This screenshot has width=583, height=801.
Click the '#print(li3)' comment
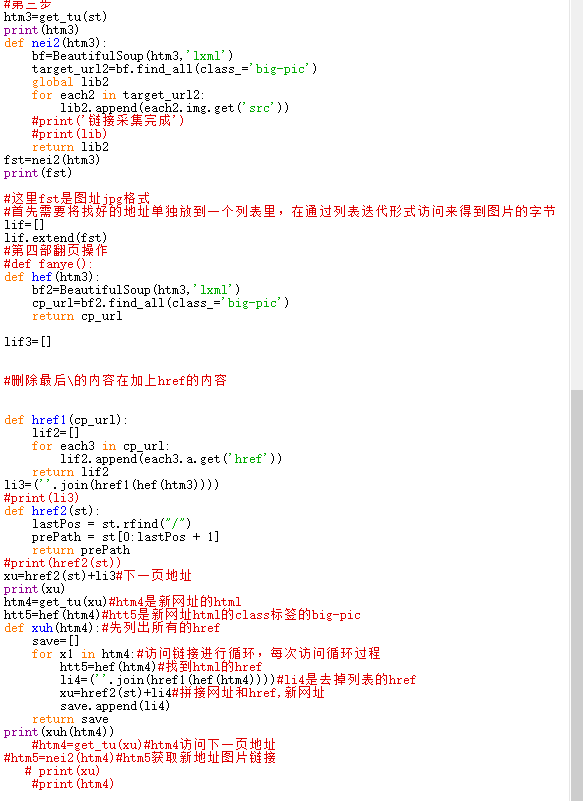pos(41,498)
